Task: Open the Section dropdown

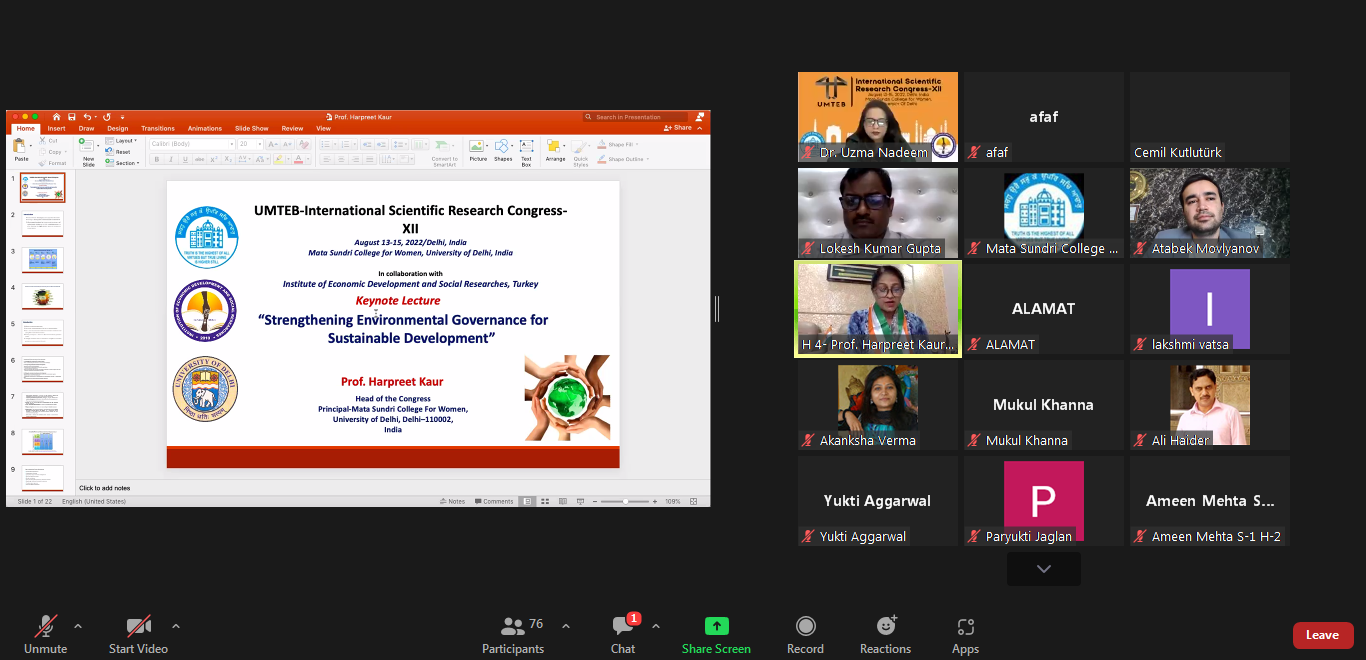Action: click(x=121, y=163)
